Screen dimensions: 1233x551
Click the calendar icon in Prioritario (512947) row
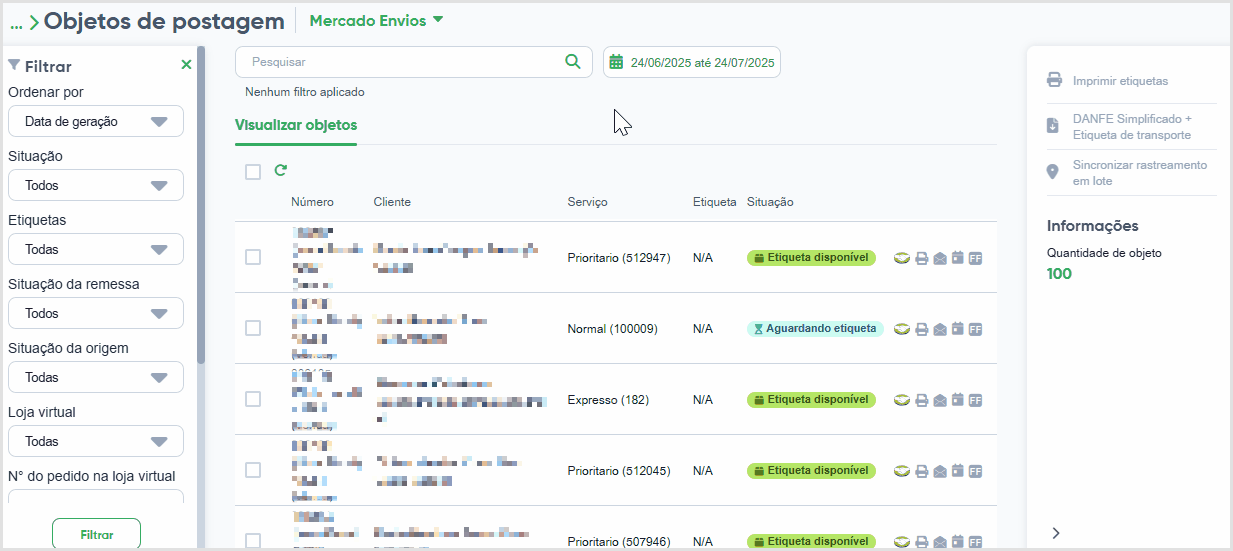[x=957, y=258]
